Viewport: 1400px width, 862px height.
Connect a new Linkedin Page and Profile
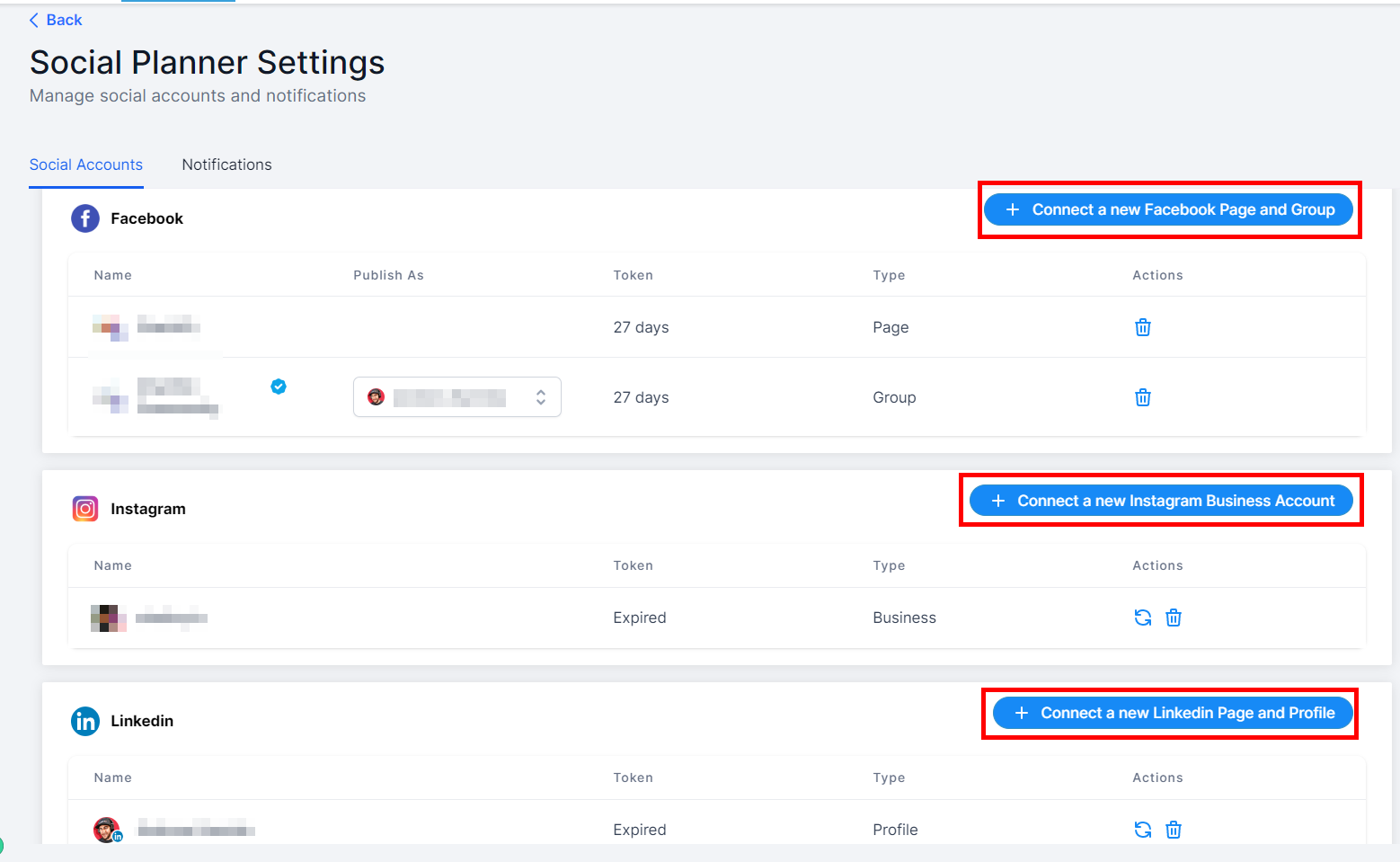tap(1172, 713)
